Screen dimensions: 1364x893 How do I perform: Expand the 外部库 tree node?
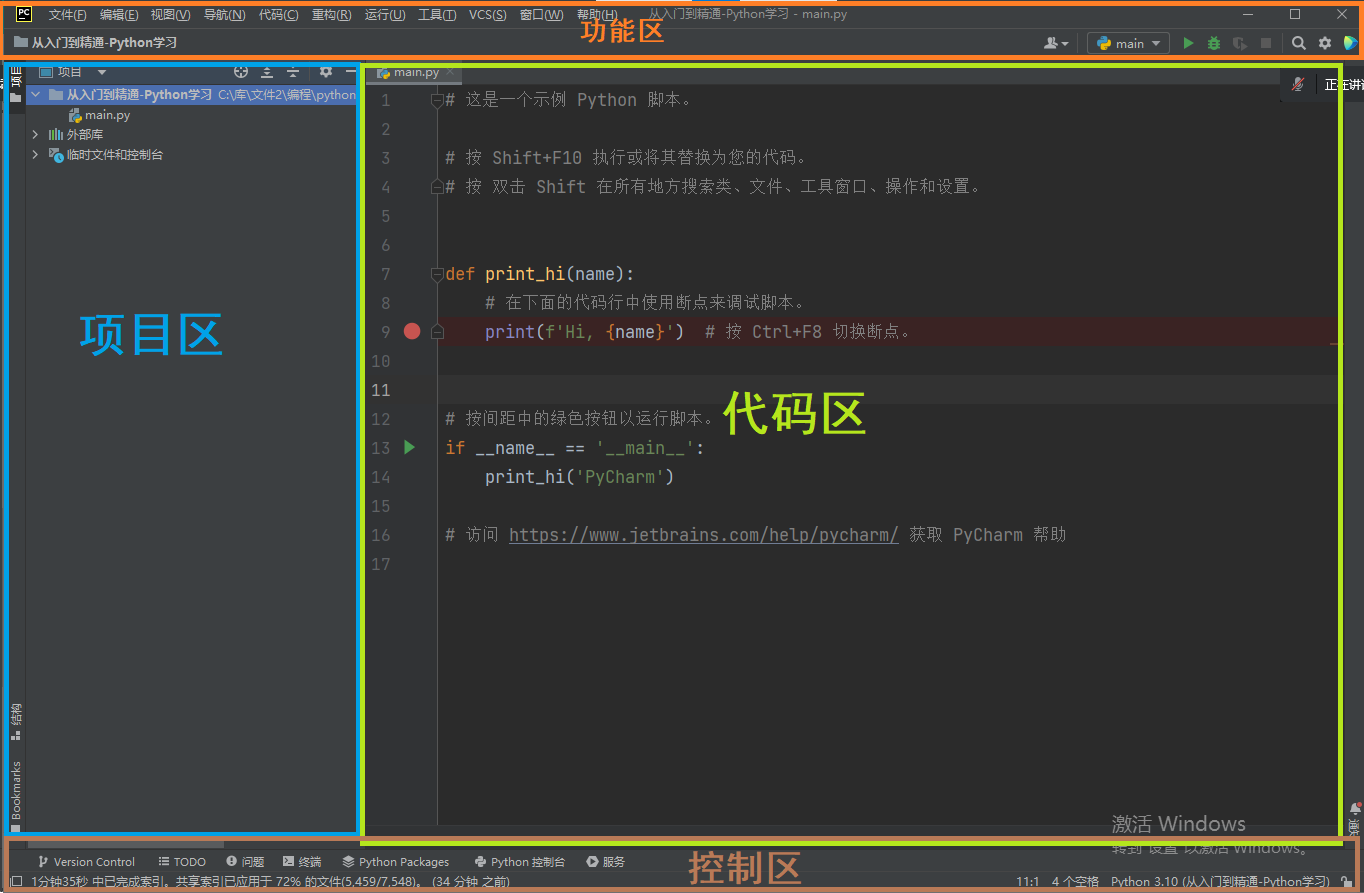click(36, 134)
